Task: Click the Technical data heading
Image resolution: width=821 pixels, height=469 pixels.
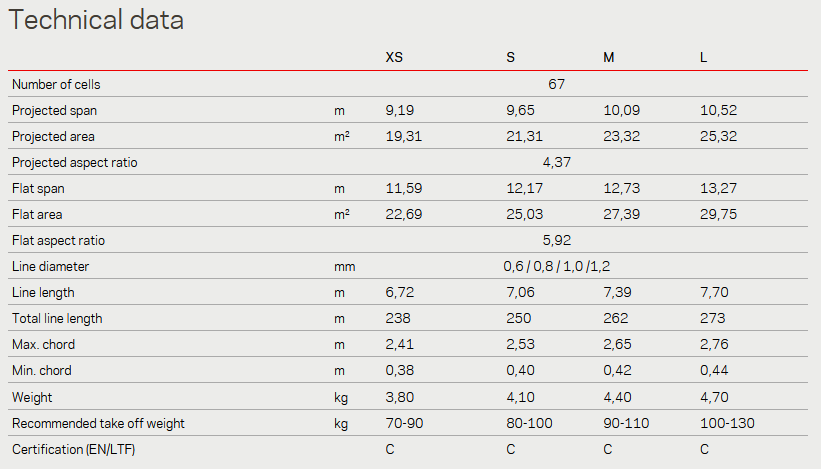Action: point(96,20)
